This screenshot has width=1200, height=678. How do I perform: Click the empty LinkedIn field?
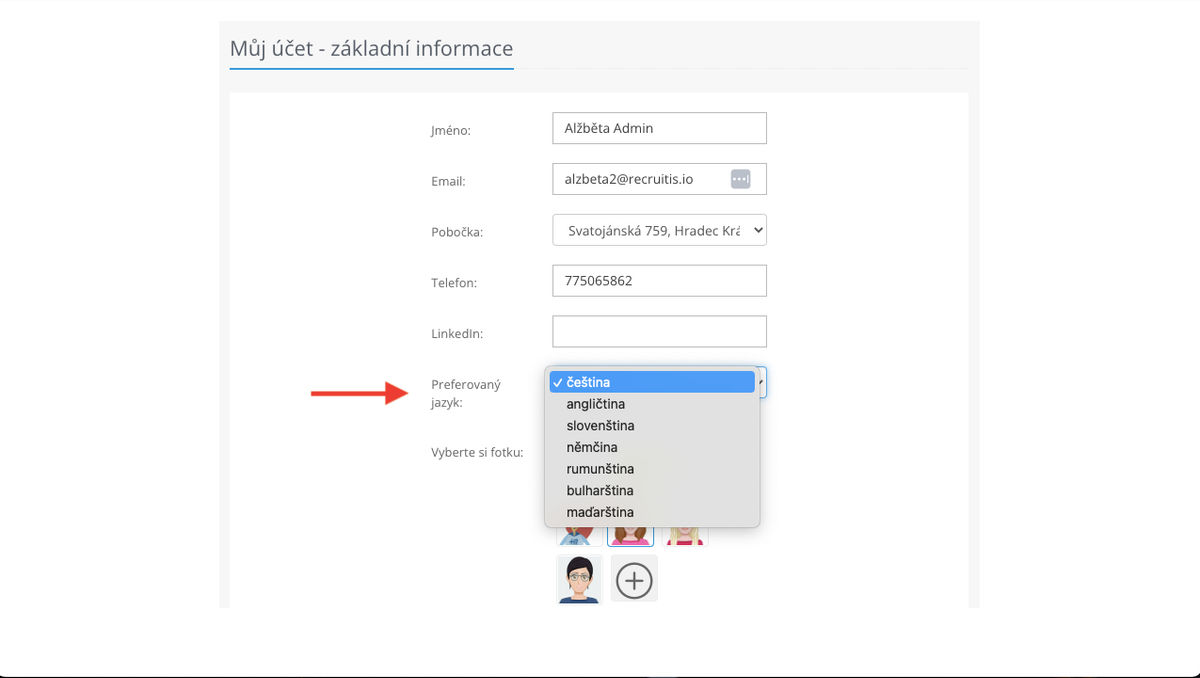[x=659, y=332]
